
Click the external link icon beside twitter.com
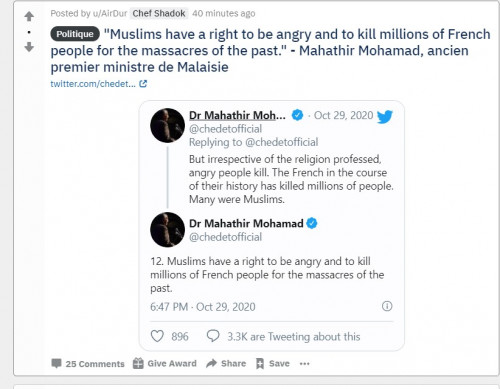coord(143,84)
